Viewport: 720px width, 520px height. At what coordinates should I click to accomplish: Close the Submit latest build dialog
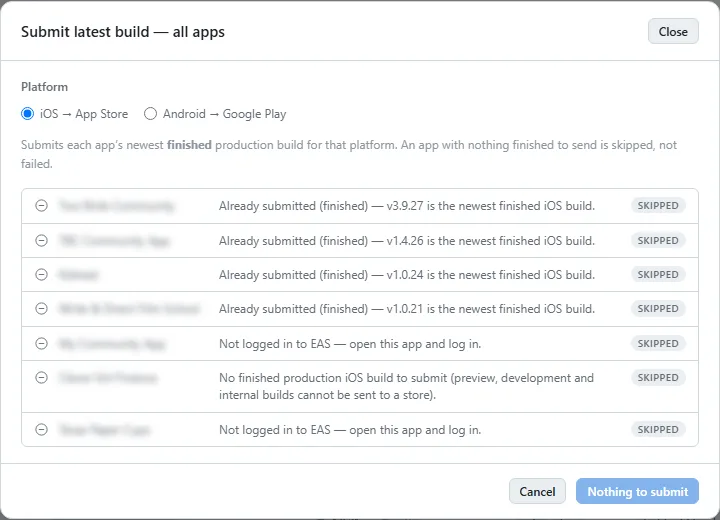[673, 31]
